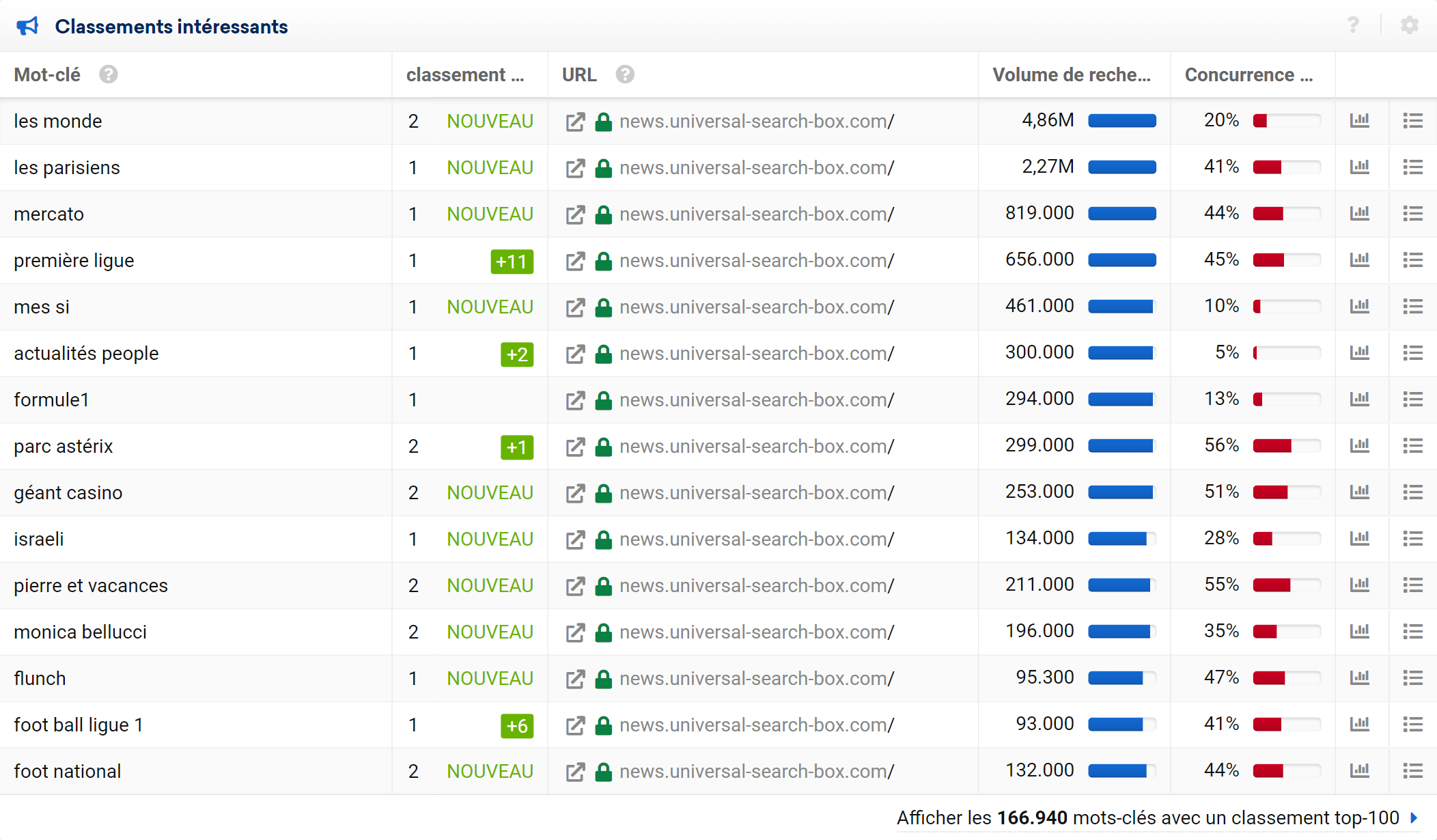Select the keyword les parisiens
Viewport: 1437px width, 840px height.
67,167
